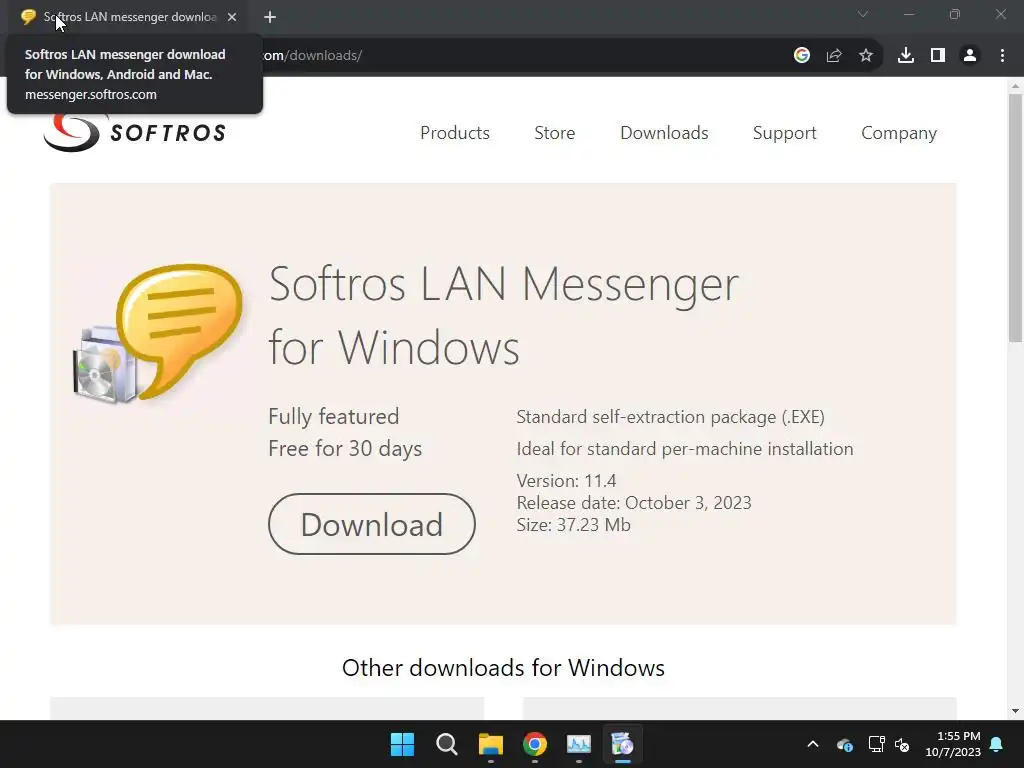Open Windows taskbar Search
The width and height of the screenshot is (1024, 768).
click(447, 744)
